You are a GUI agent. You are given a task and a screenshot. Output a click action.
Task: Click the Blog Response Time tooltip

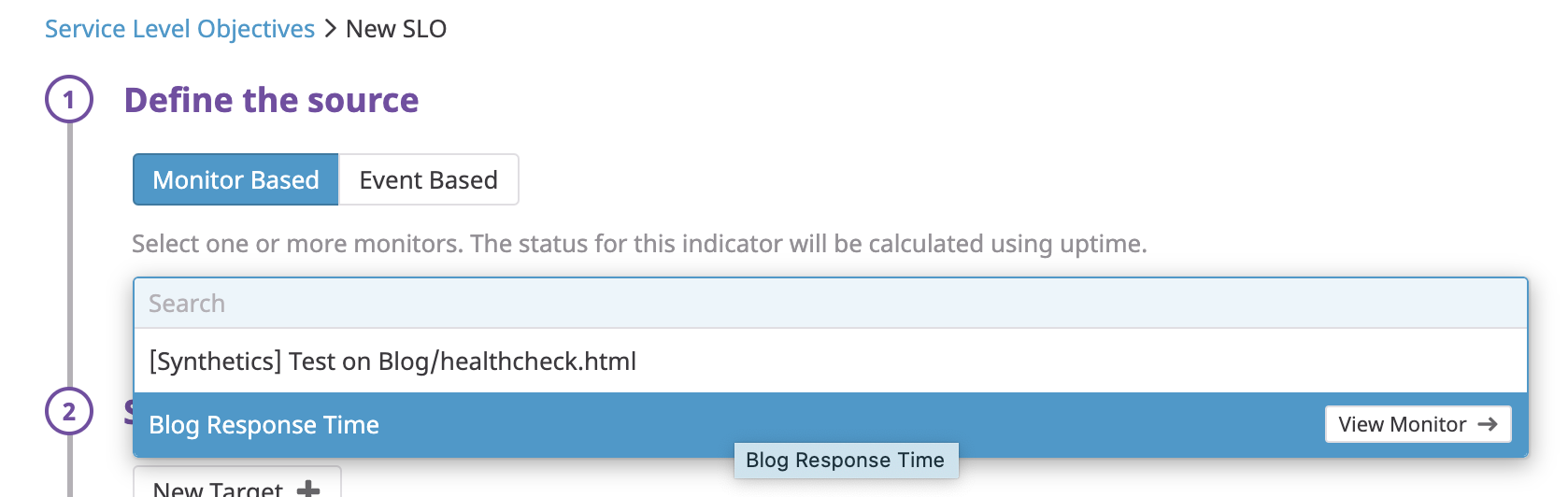pos(845,461)
